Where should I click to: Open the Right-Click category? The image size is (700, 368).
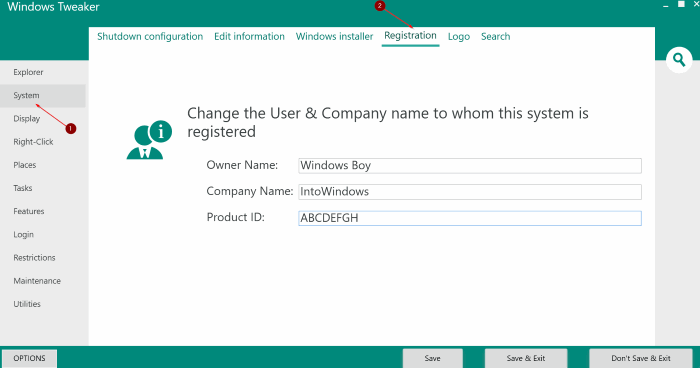point(43,142)
